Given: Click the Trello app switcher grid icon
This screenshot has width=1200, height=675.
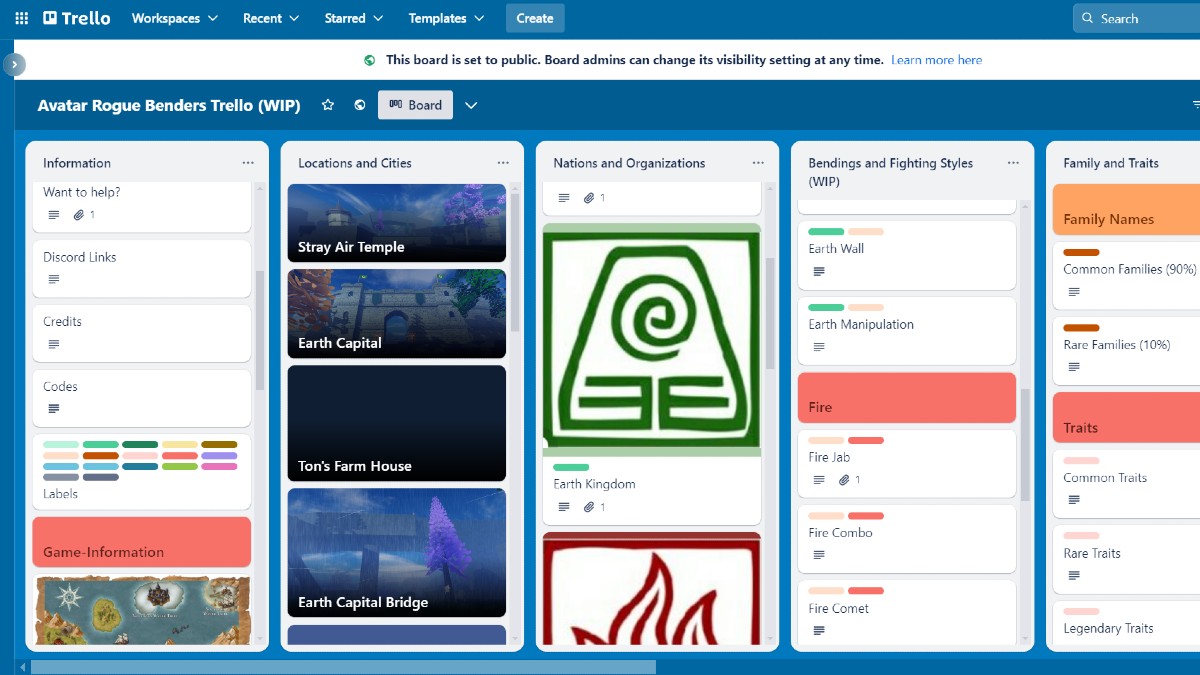Looking at the screenshot, I should (x=21, y=17).
